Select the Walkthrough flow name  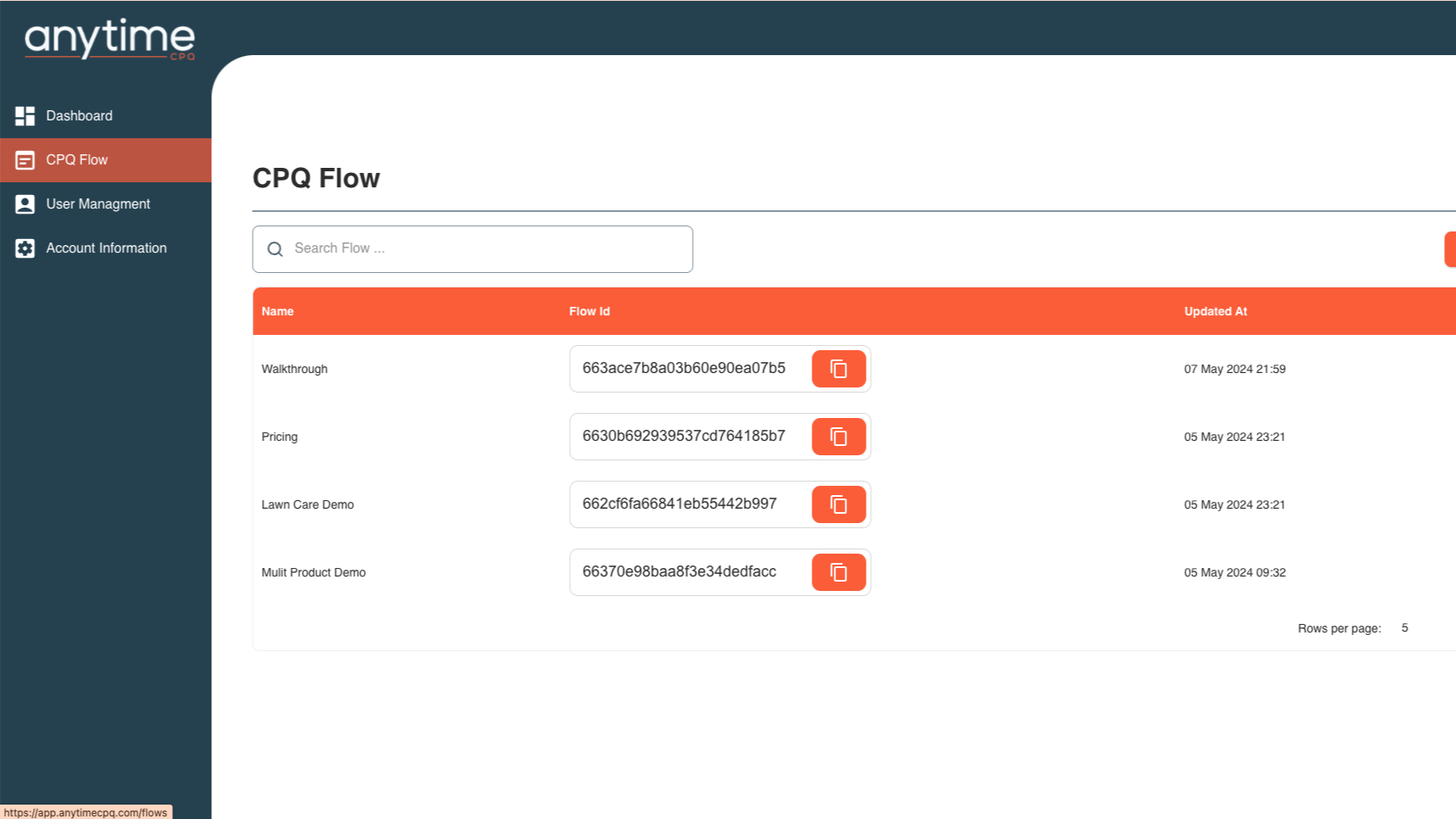[294, 369]
